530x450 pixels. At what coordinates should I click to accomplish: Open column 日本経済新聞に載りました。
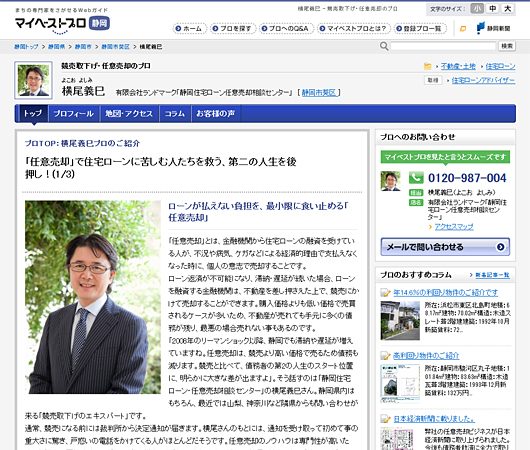(434, 419)
